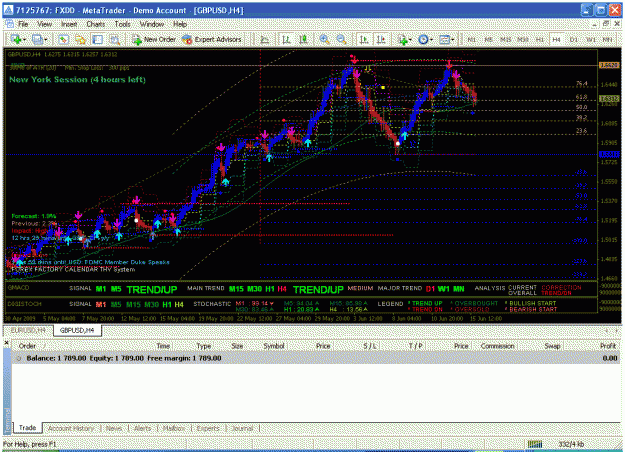Open the Account History tab
625x452 pixels.
coord(71,428)
